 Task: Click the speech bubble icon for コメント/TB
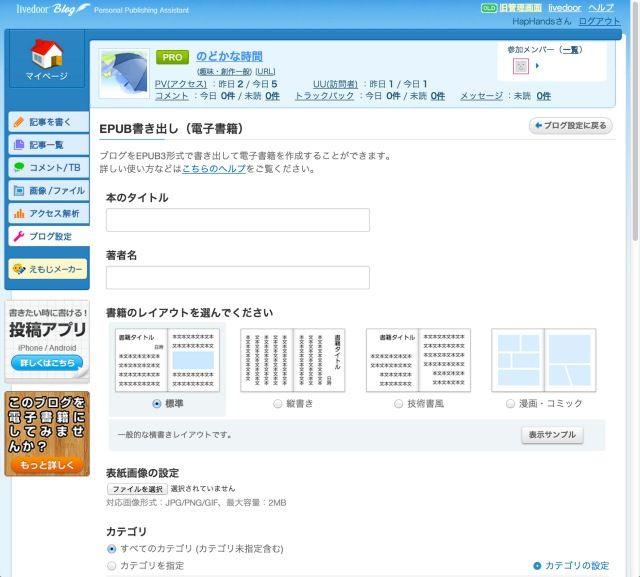(x=19, y=167)
